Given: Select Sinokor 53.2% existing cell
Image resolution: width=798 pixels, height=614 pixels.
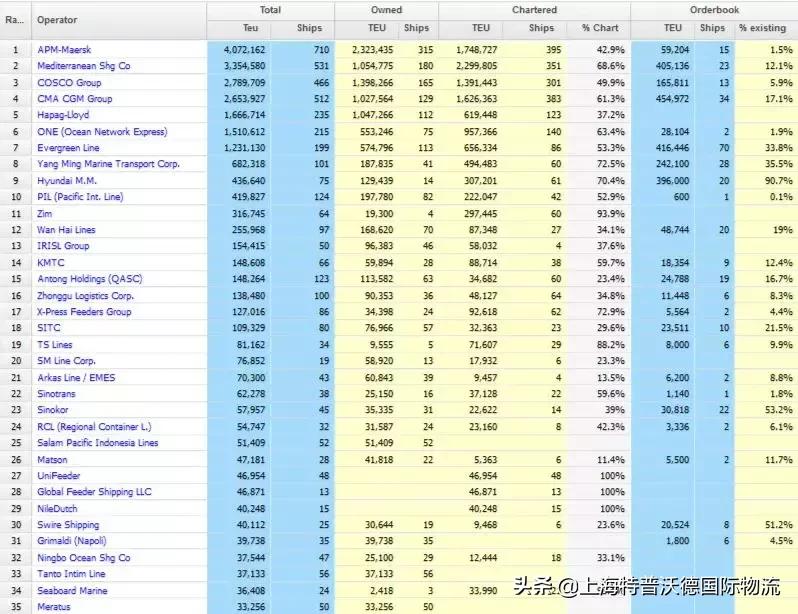Looking at the screenshot, I should coord(766,410).
